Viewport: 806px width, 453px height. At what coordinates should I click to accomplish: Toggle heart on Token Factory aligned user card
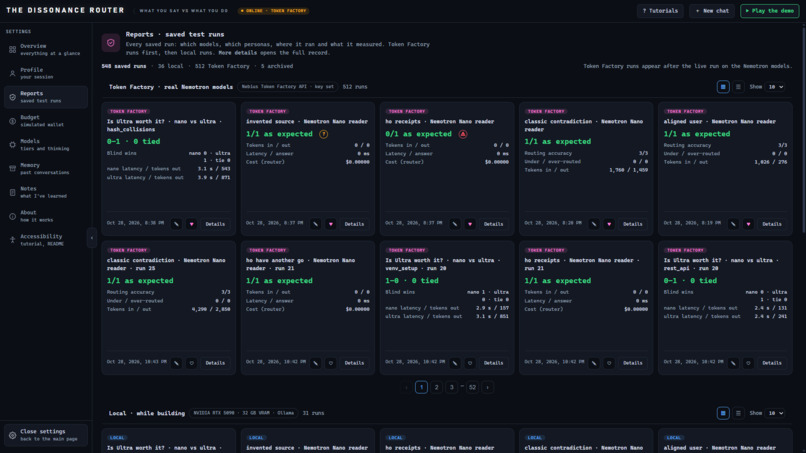(749, 224)
